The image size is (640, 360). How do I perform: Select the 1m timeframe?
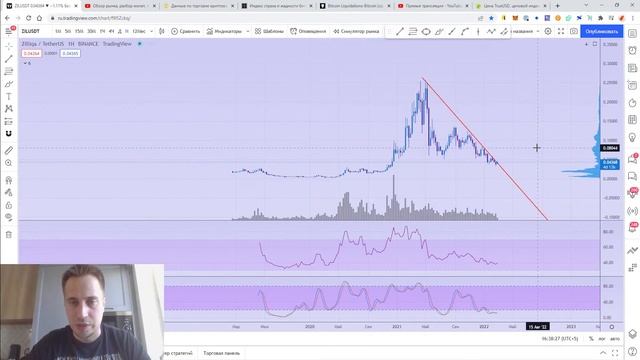(58, 31)
